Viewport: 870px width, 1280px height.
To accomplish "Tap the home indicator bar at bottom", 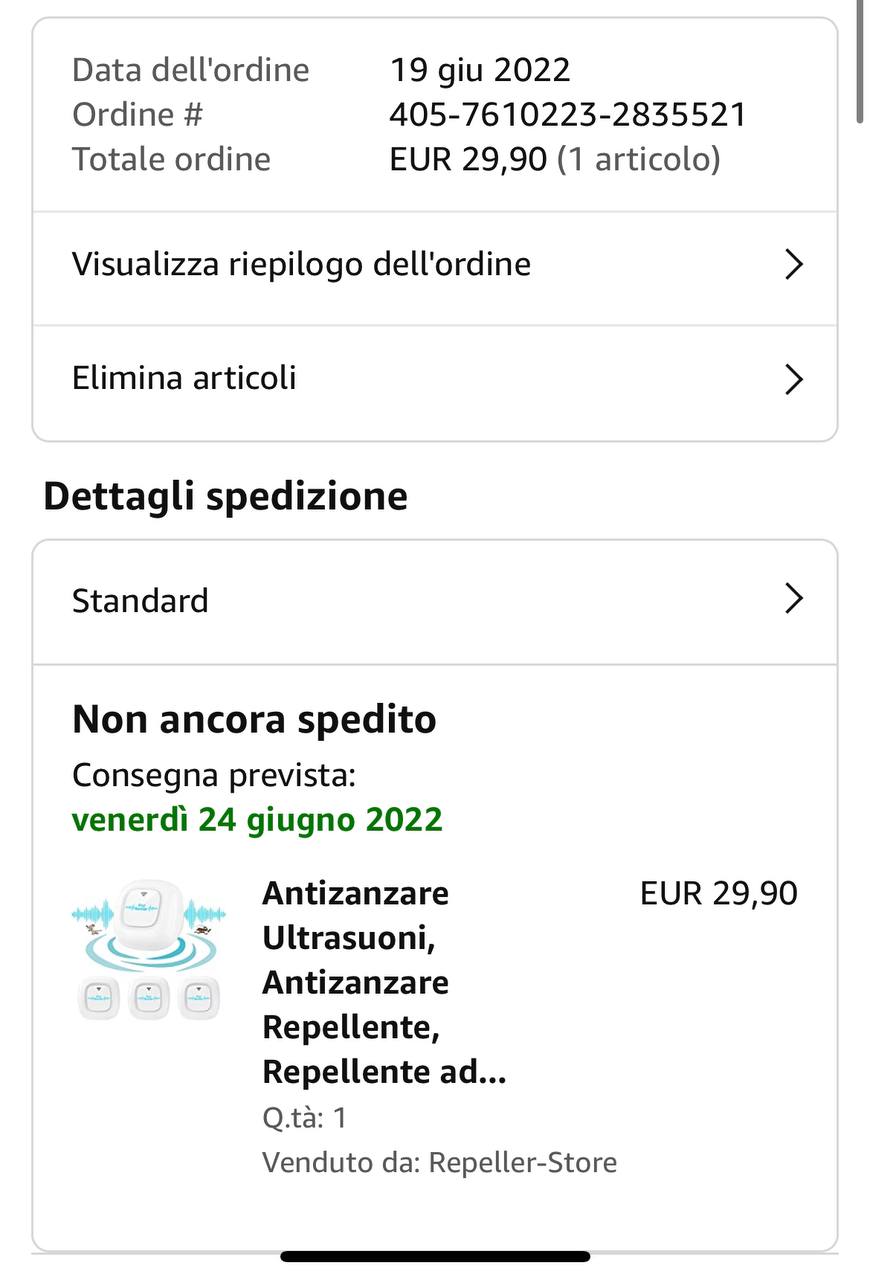I will (435, 1256).
